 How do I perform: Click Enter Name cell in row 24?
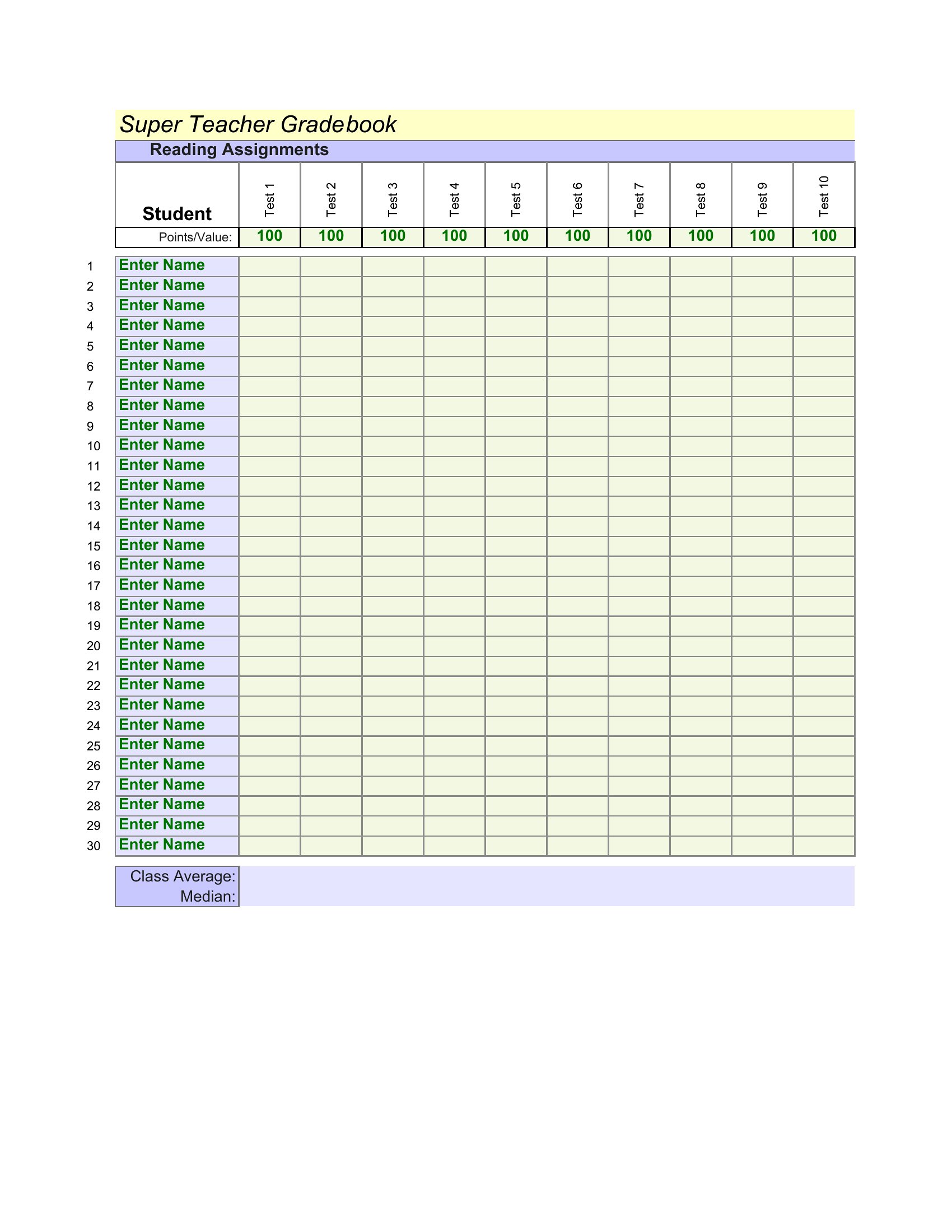click(177, 725)
